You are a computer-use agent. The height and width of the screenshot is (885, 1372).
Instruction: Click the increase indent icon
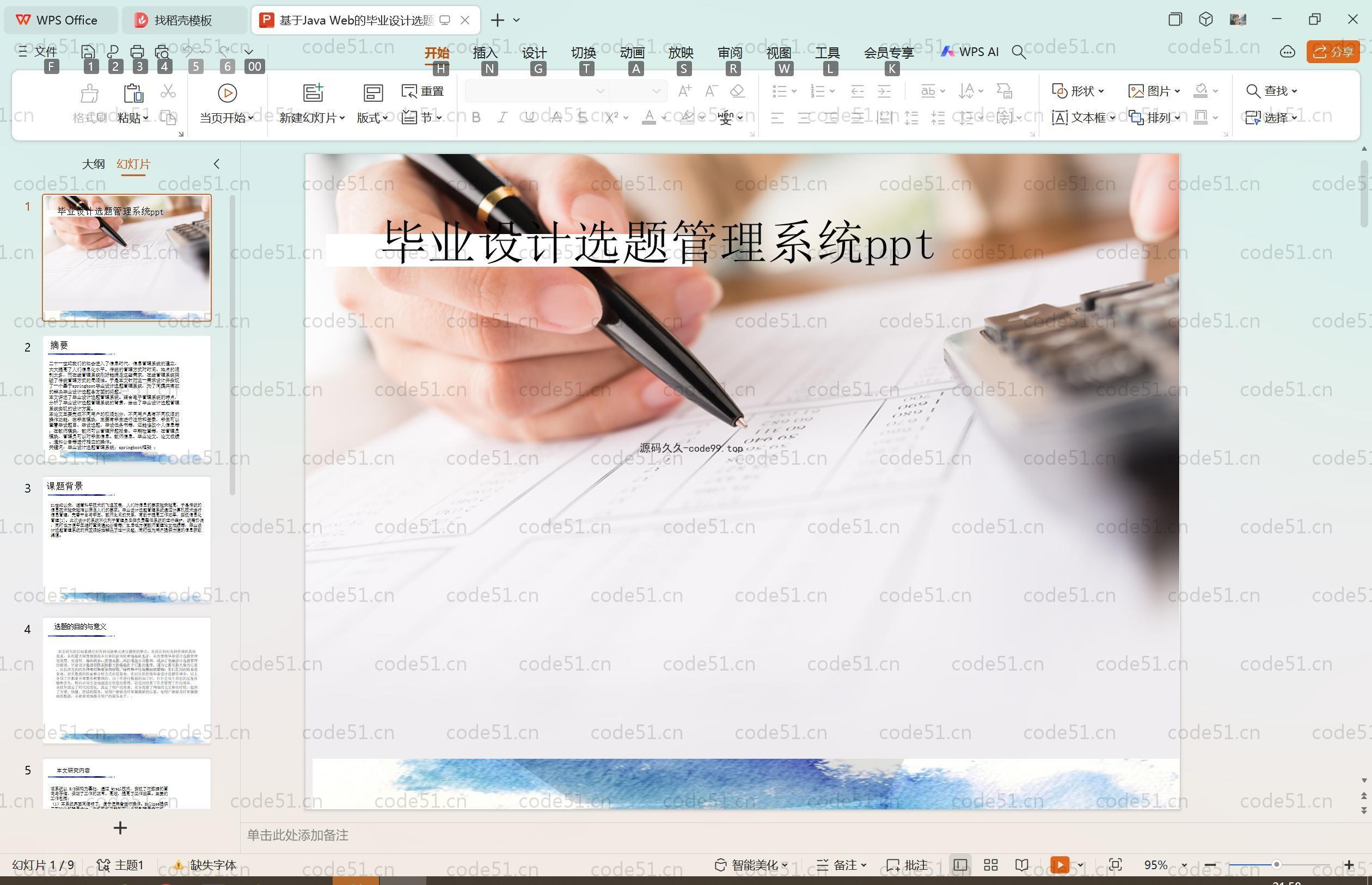click(884, 91)
